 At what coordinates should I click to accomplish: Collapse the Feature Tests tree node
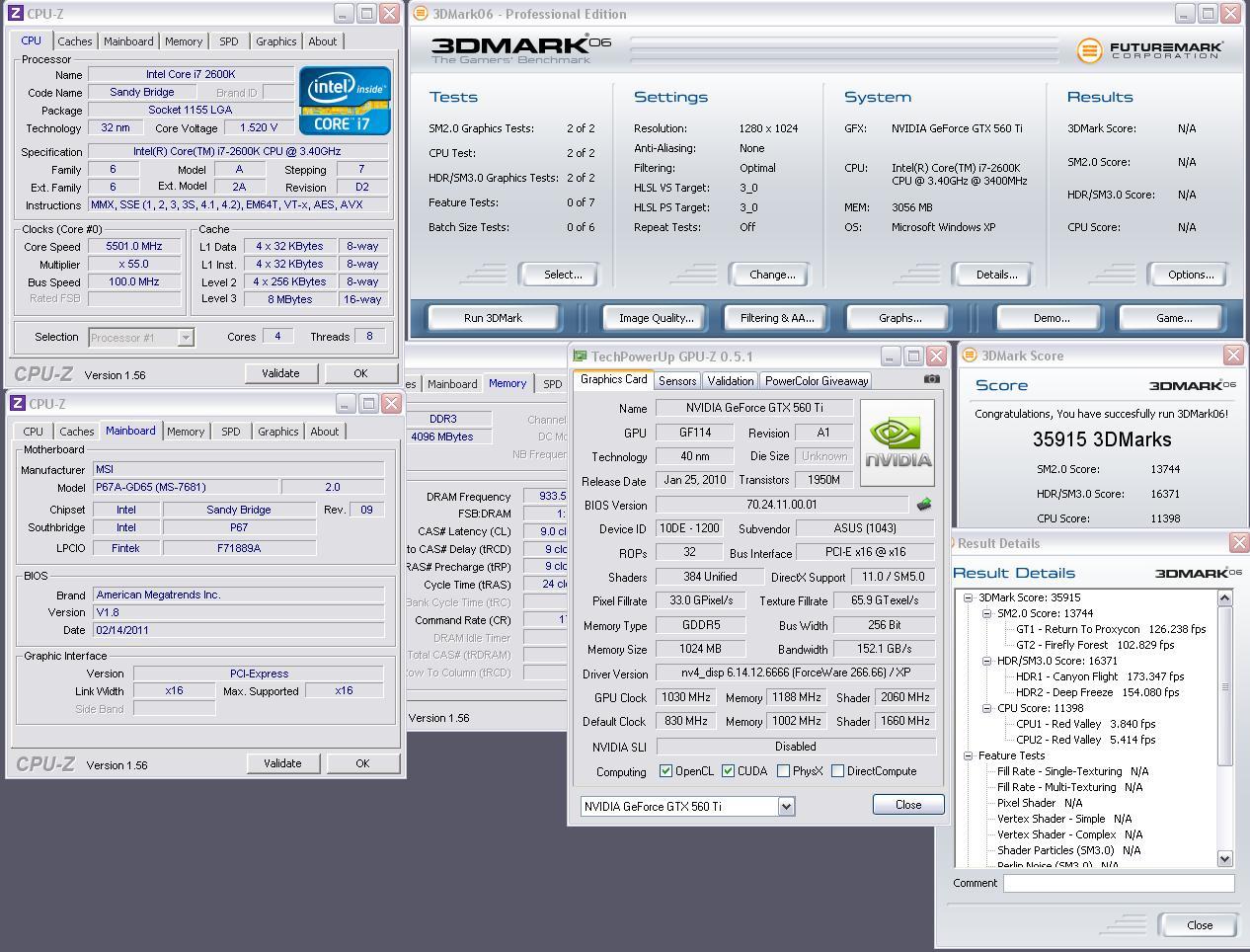pos(969,755)
